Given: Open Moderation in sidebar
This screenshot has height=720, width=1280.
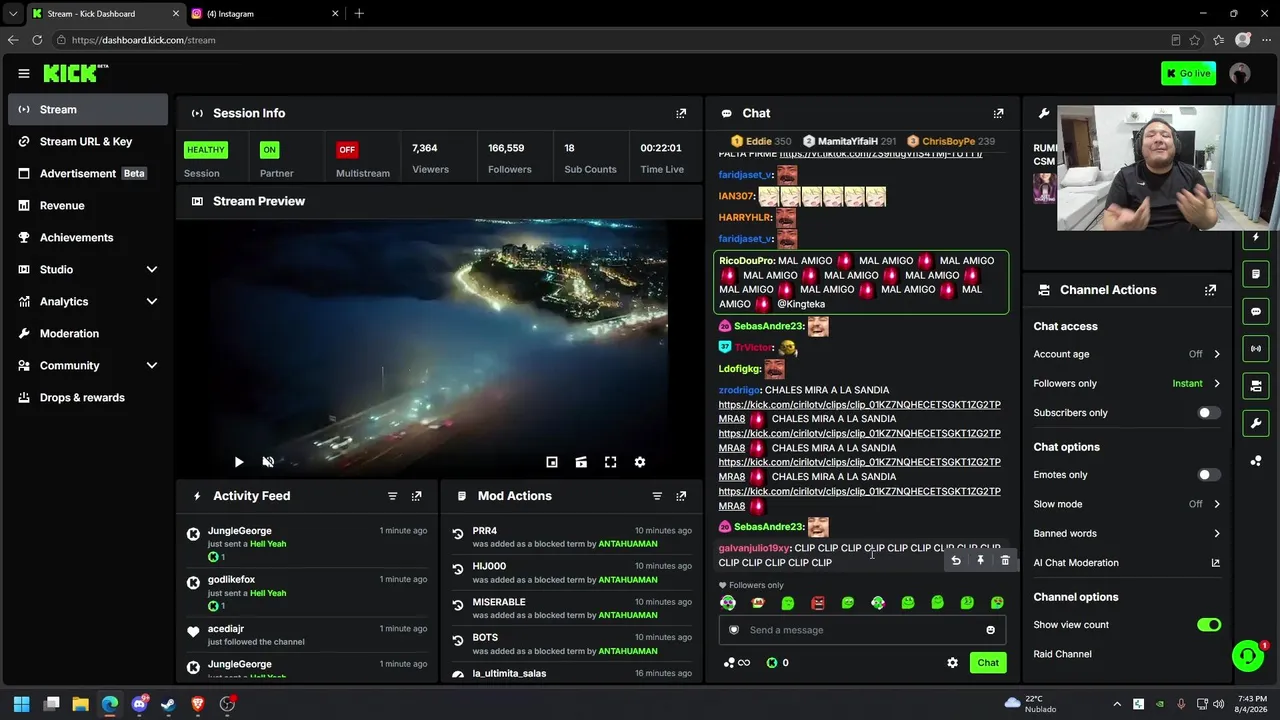Looking at the screenshot, I should [88, 334].
